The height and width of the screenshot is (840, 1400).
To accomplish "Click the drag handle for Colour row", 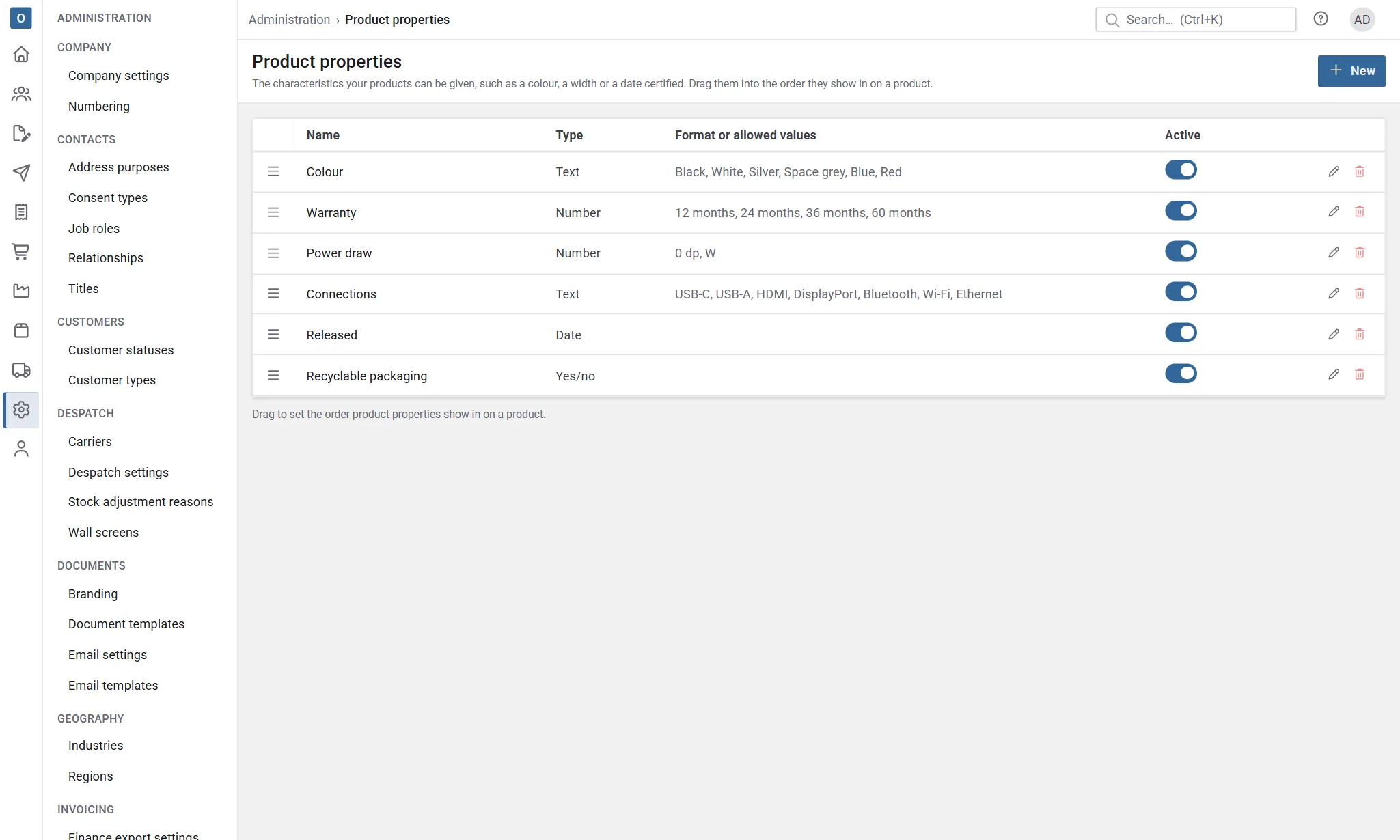I will point(273,171).
